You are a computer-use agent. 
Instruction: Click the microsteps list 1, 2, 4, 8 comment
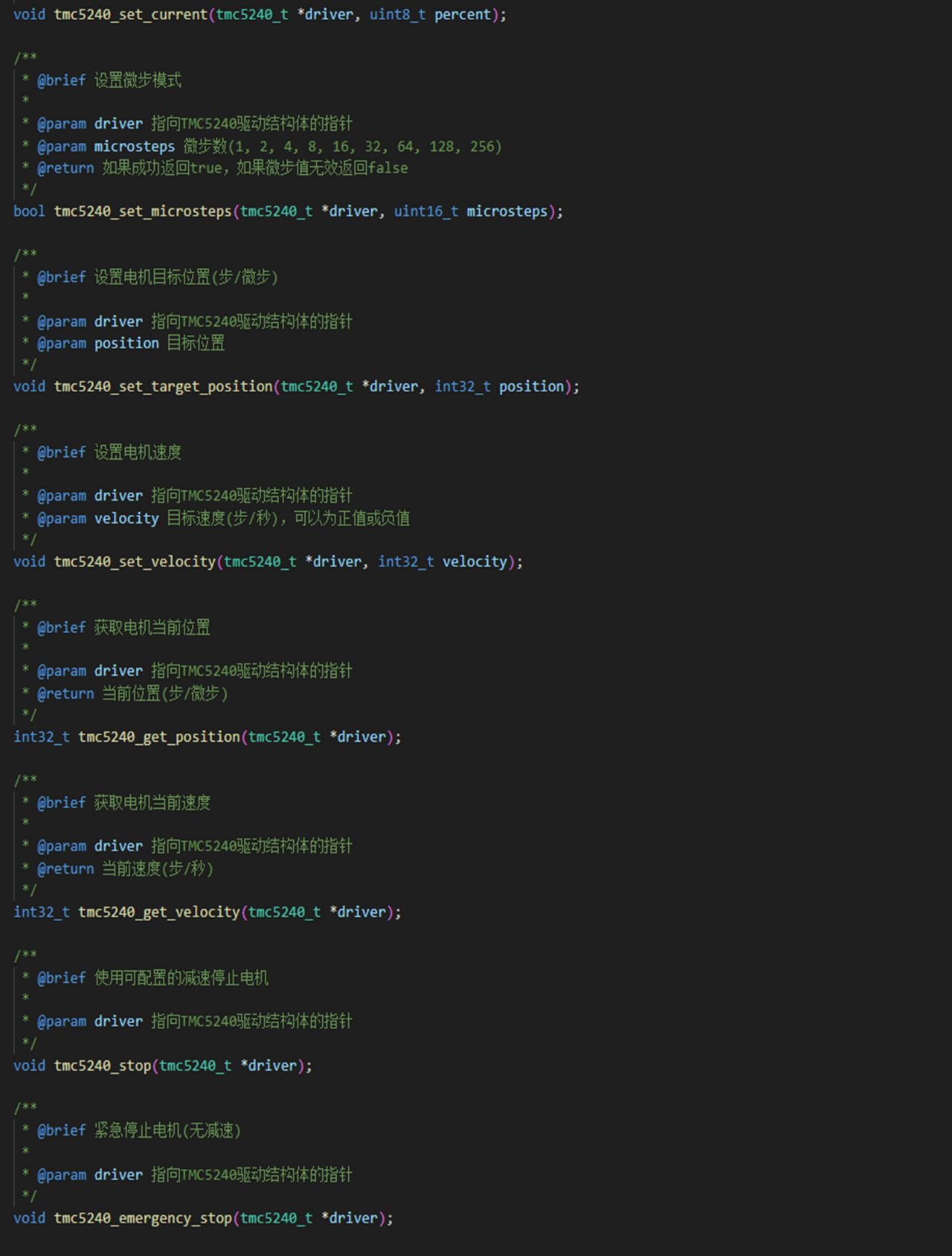point(343,147)
